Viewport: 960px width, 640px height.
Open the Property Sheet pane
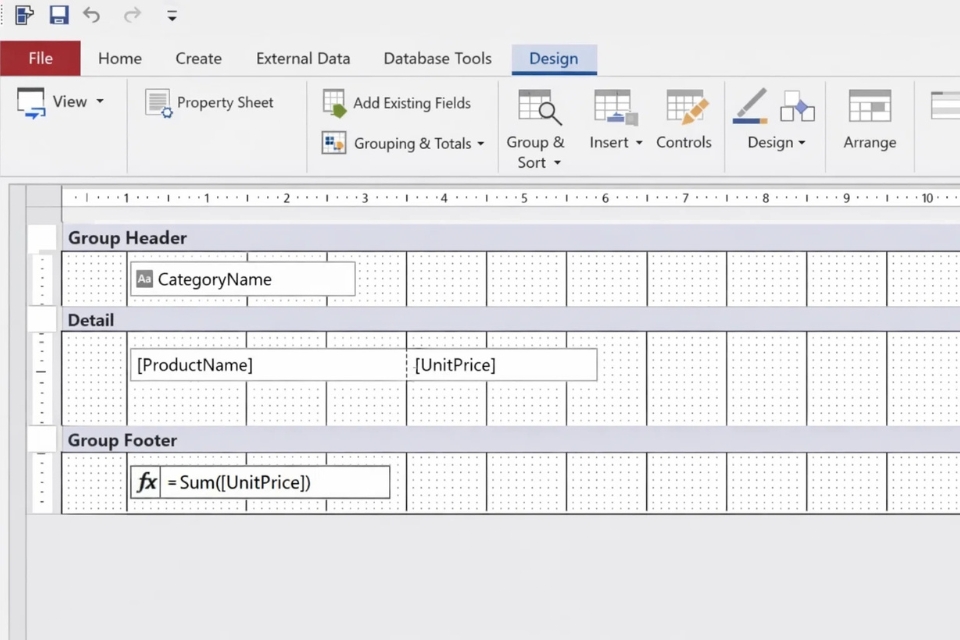point(209,102)
